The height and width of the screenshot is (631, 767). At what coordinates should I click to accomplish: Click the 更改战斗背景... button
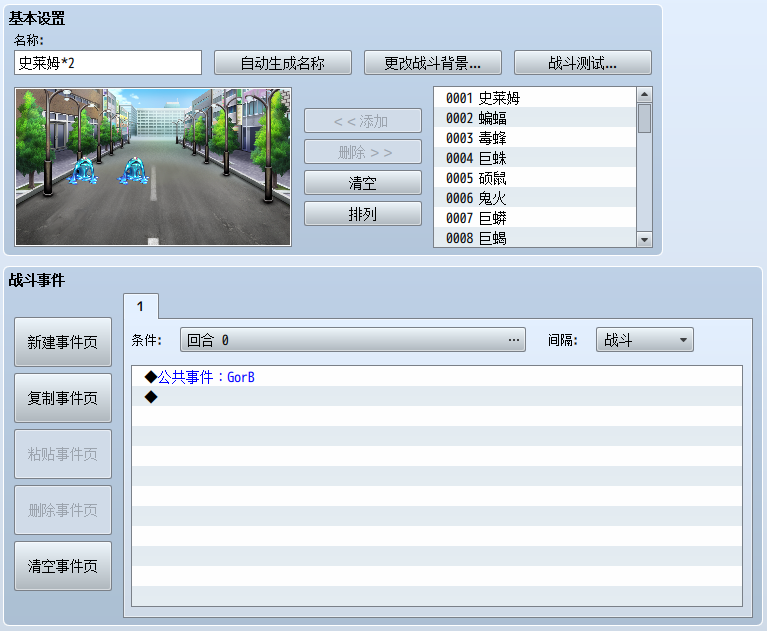(432, 63)
